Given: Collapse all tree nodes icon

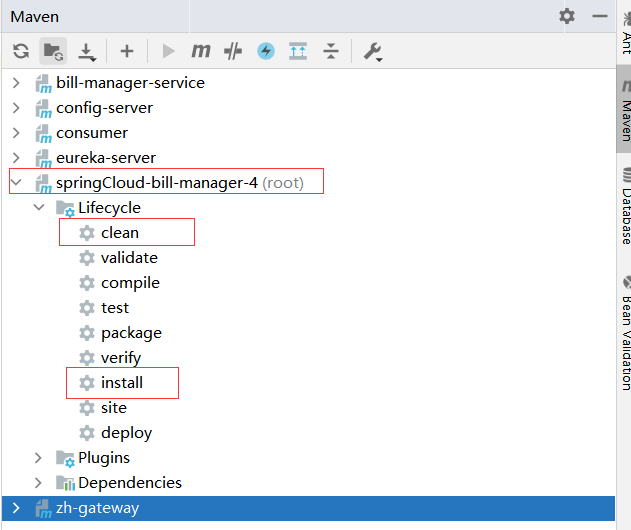Looking at the screenshot, I should 331,51.
